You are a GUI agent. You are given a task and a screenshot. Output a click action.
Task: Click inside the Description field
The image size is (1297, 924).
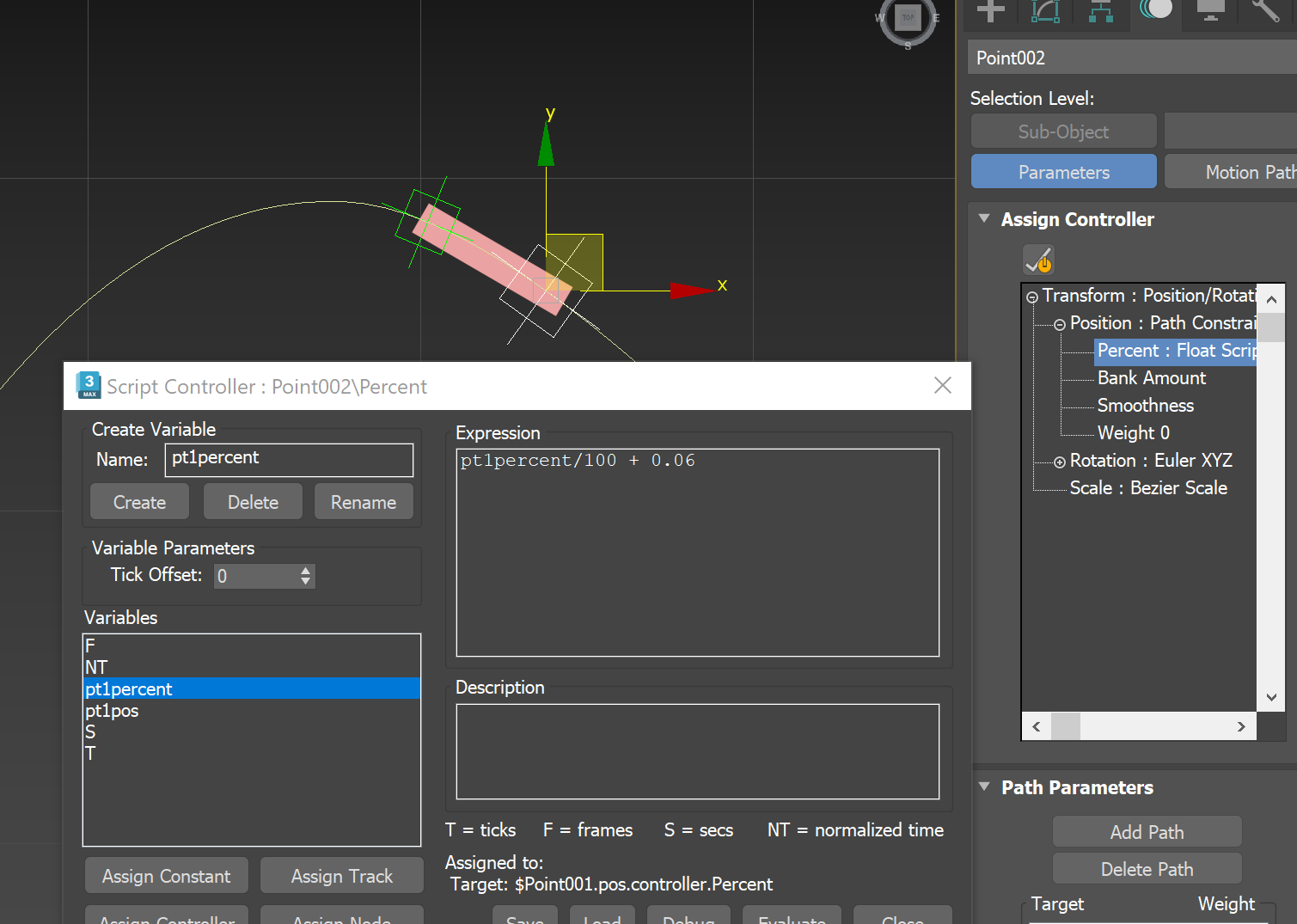click(x=697, y=751)
